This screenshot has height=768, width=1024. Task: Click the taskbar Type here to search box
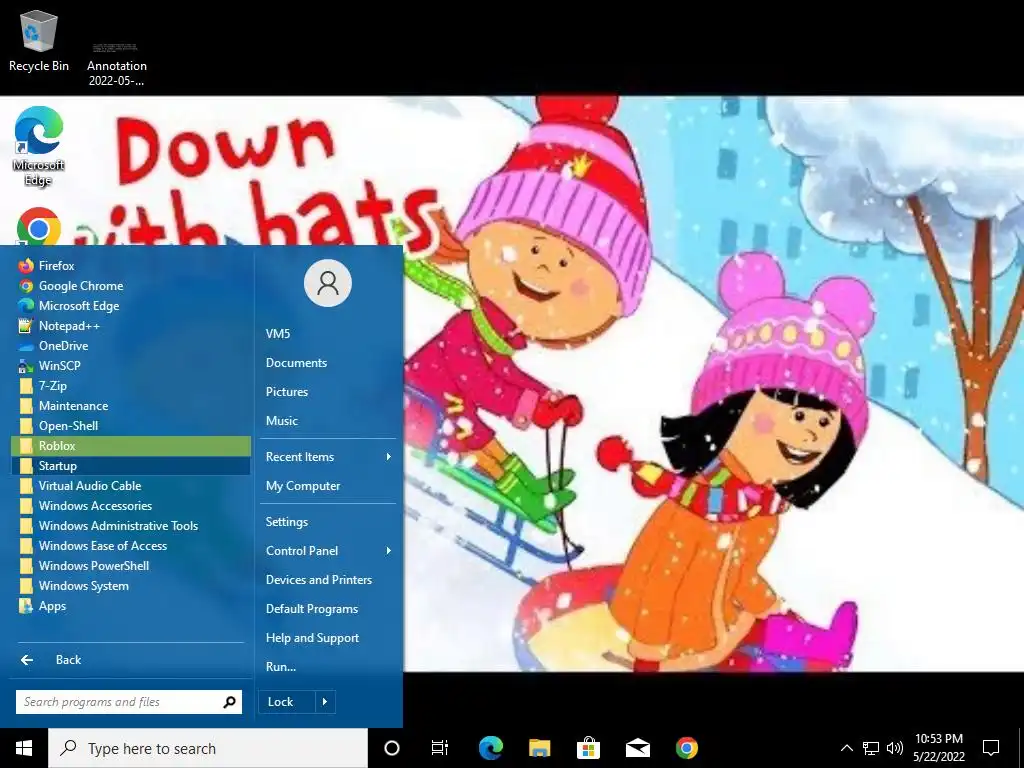208,748
